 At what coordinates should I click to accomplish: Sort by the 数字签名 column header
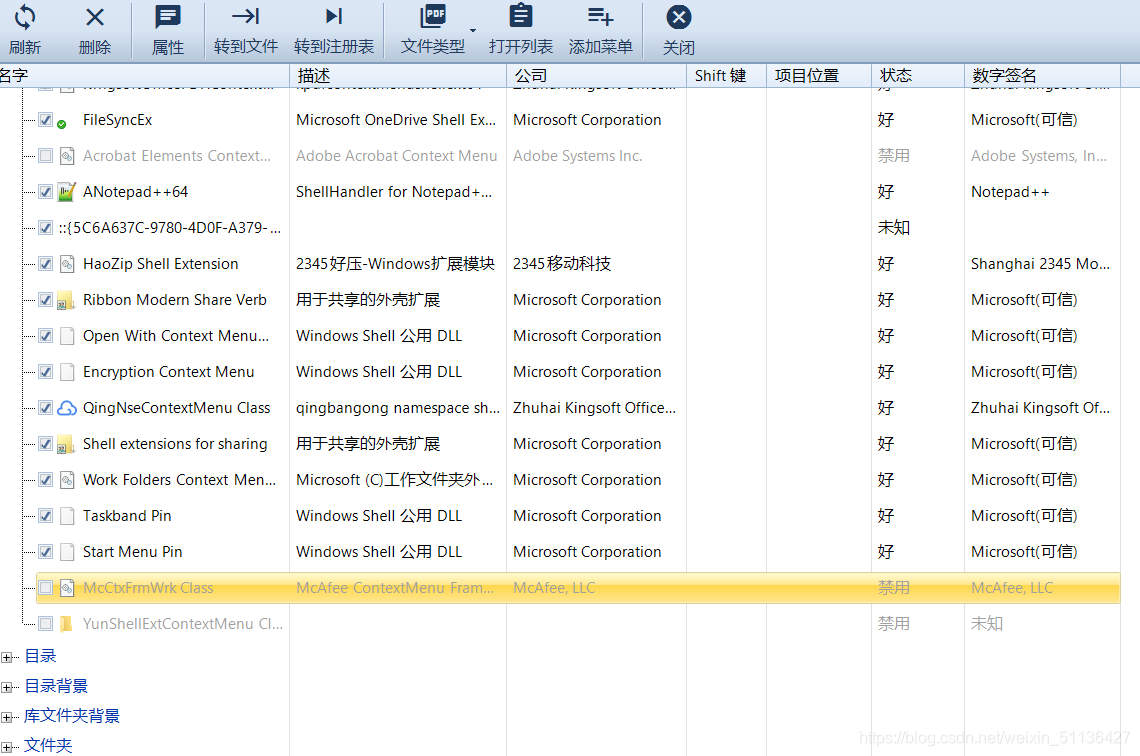(x=1043, y=76)
